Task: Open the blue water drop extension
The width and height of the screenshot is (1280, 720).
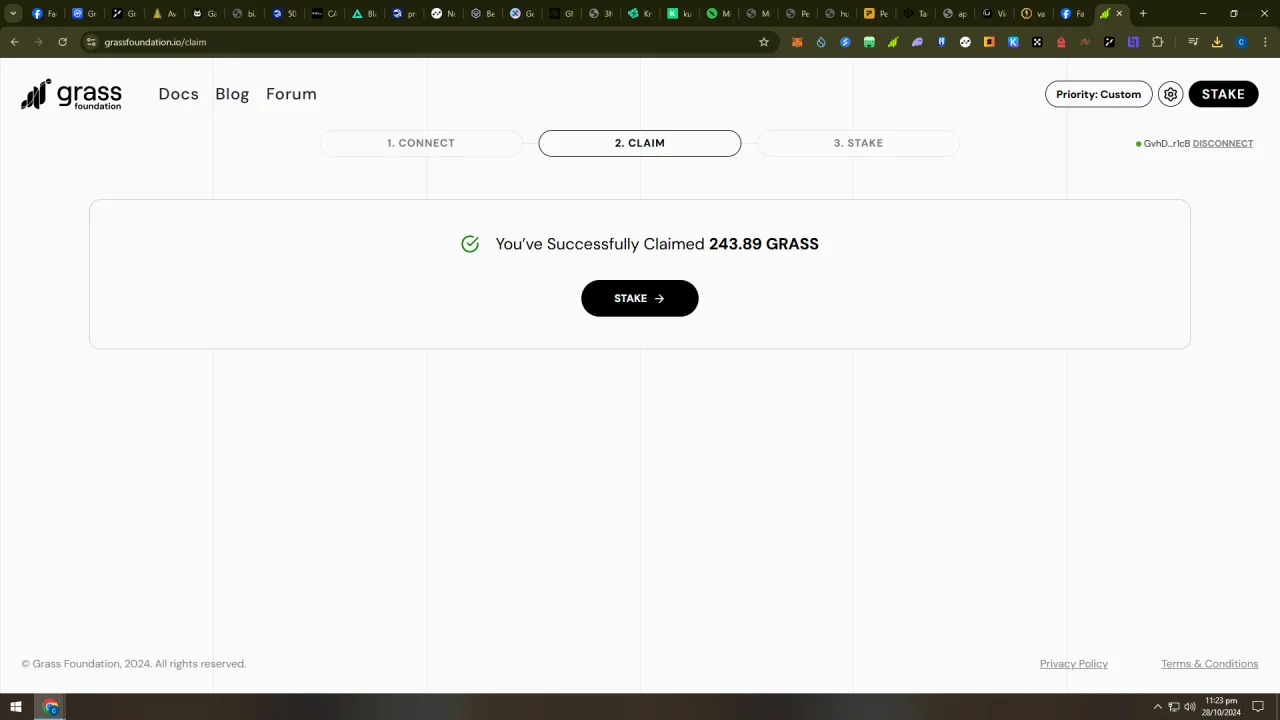Action: (821, 42)
